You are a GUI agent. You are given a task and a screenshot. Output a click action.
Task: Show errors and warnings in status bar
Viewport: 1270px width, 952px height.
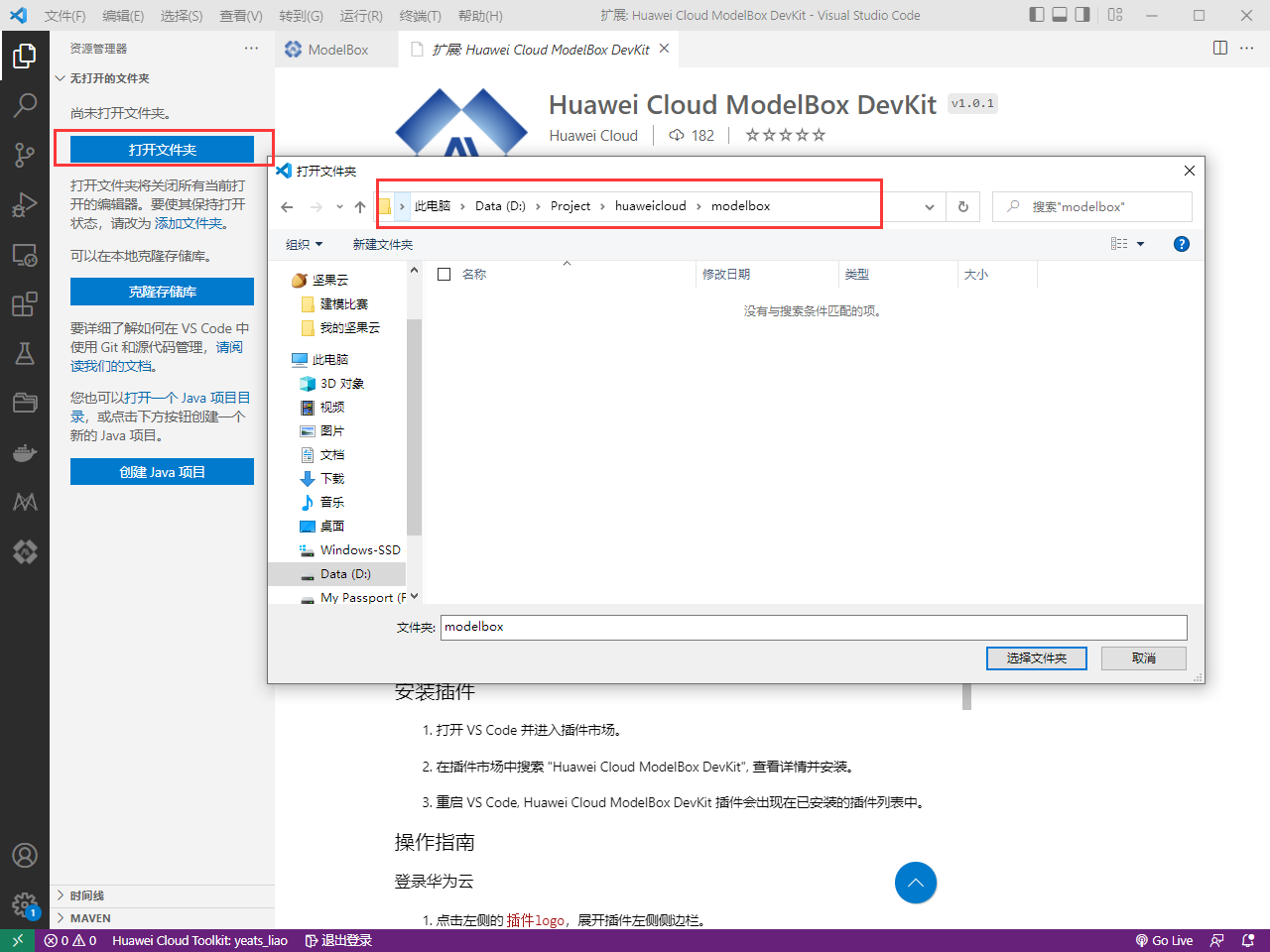[x=70, y=940]
